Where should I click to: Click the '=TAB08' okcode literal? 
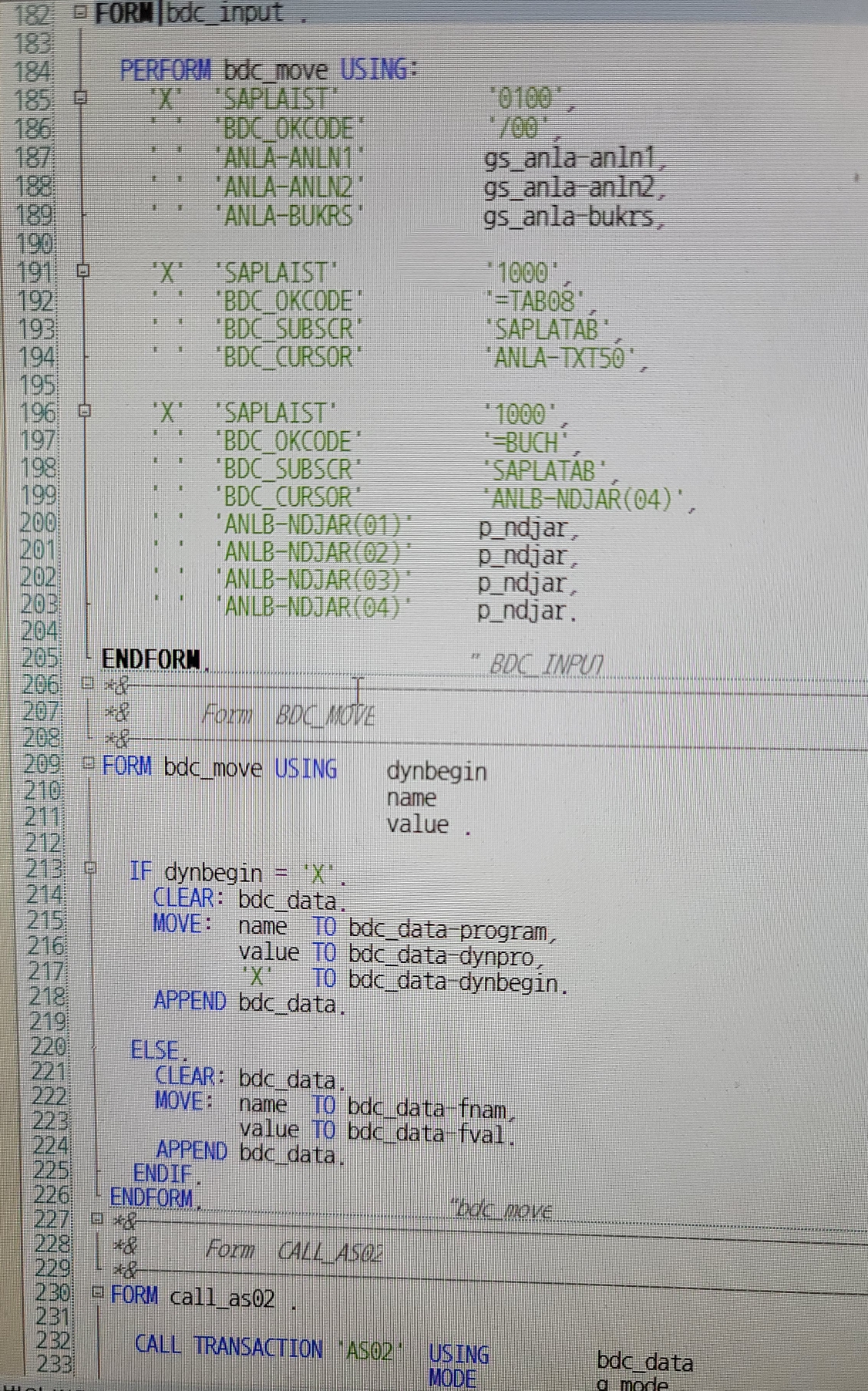(534, 300)
